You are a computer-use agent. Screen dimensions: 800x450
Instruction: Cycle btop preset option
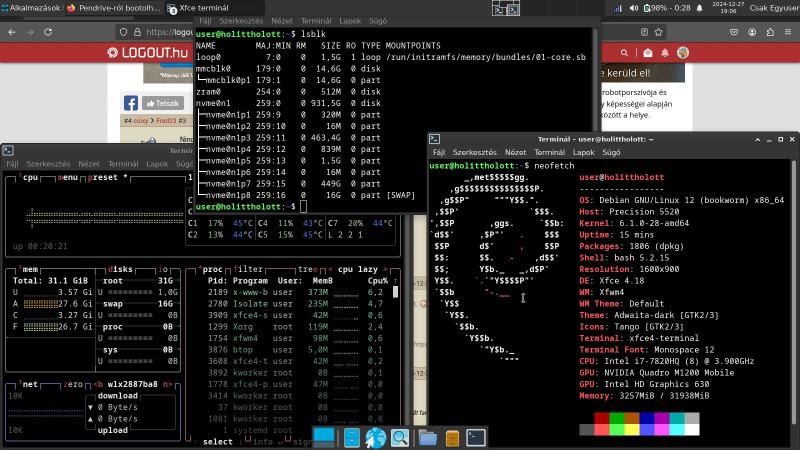tap(107, 177)
